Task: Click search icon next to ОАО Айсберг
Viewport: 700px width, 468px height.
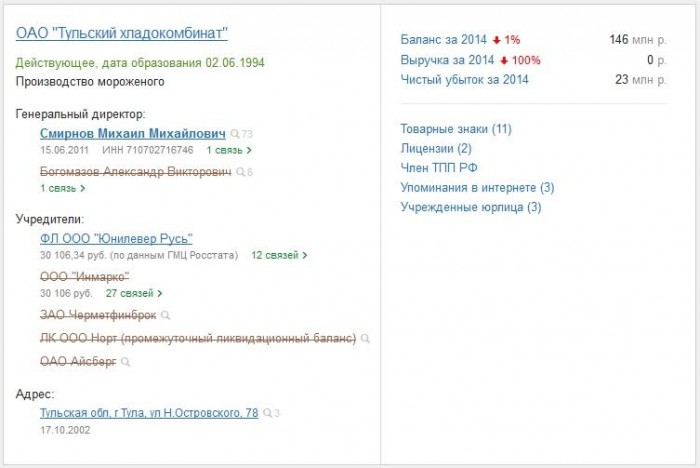Action: coord(125,362)
